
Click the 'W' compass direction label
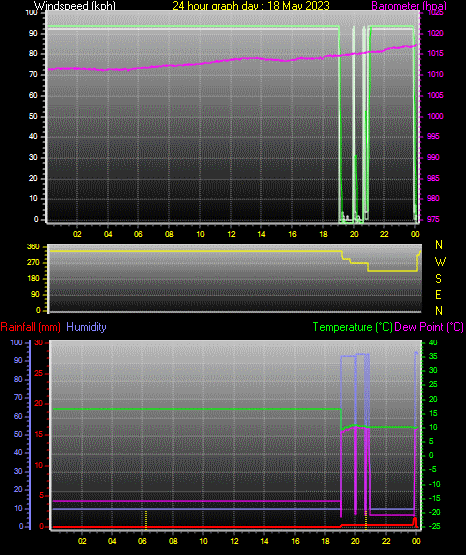(x=440, y=262)
